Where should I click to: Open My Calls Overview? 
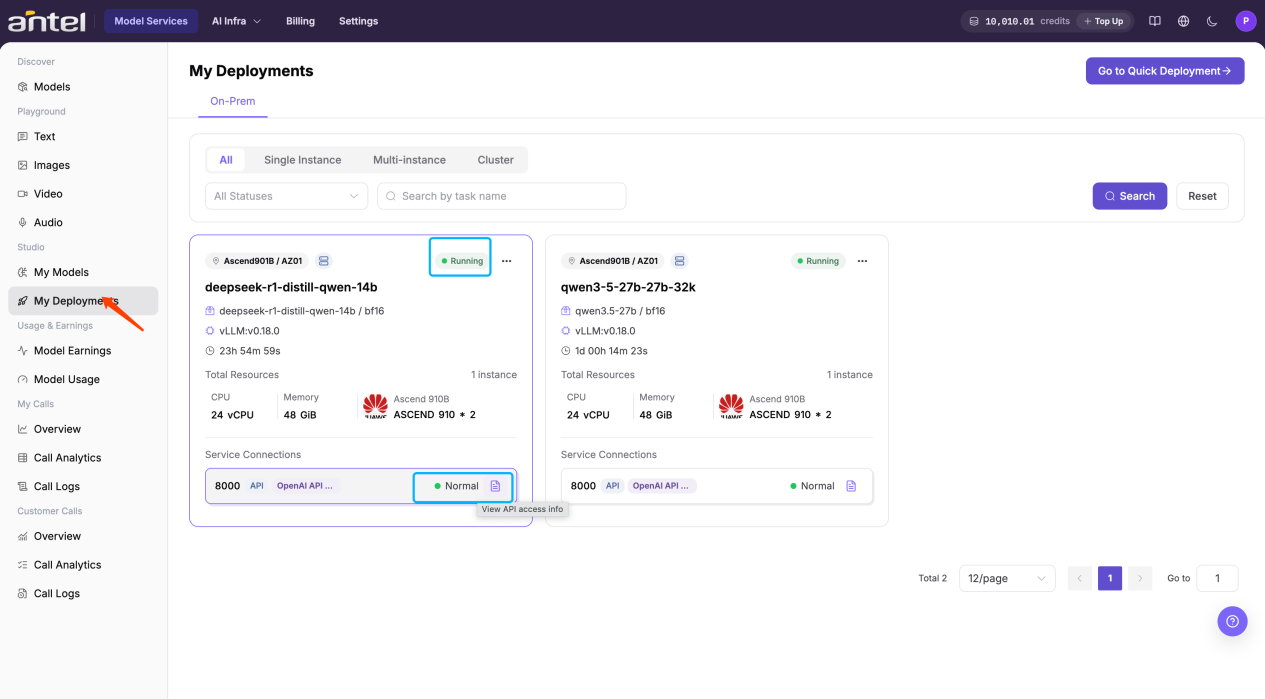coord(83,429)
